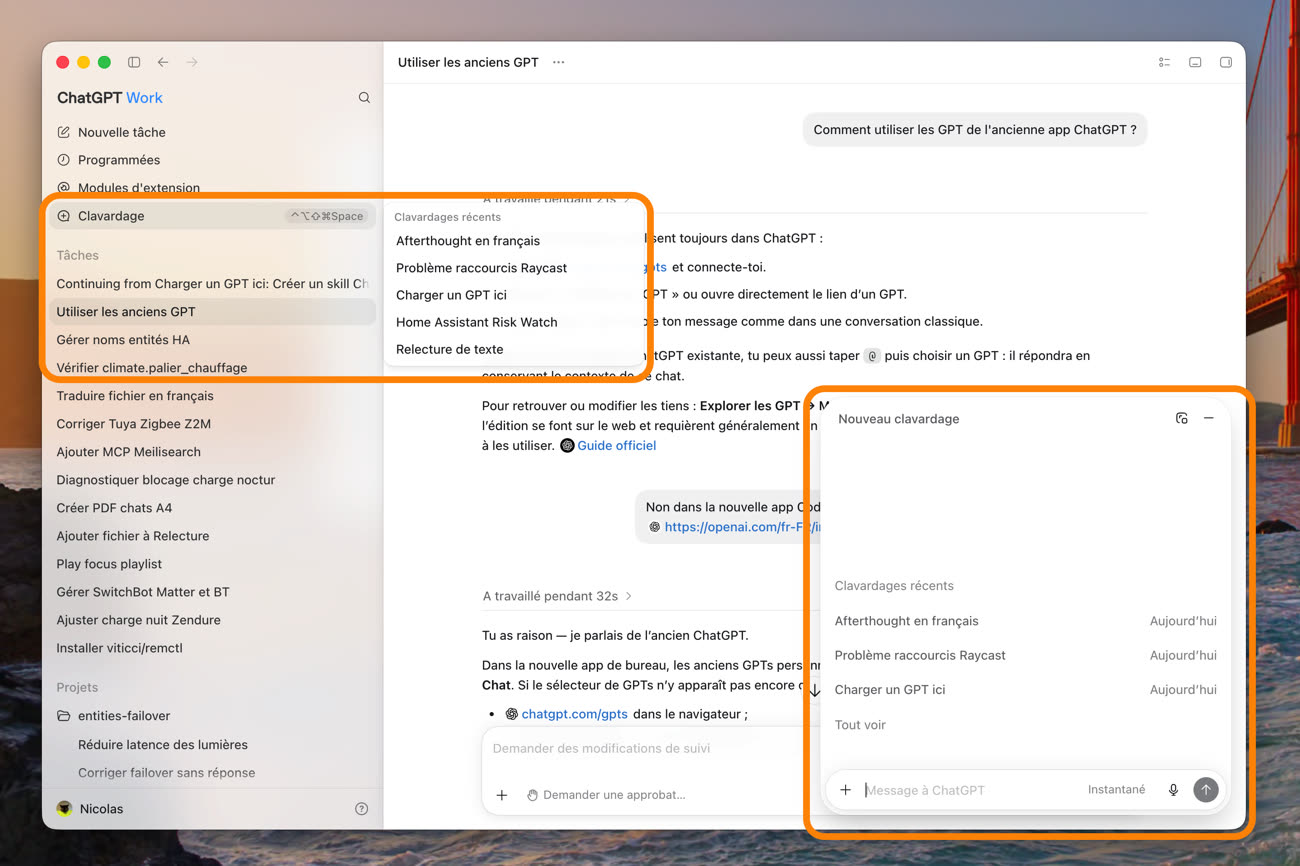Image resolution: width=1300 pixels, height=866 pixels.
Task: Open the help question-mark icon
Action: pos(362,809)
